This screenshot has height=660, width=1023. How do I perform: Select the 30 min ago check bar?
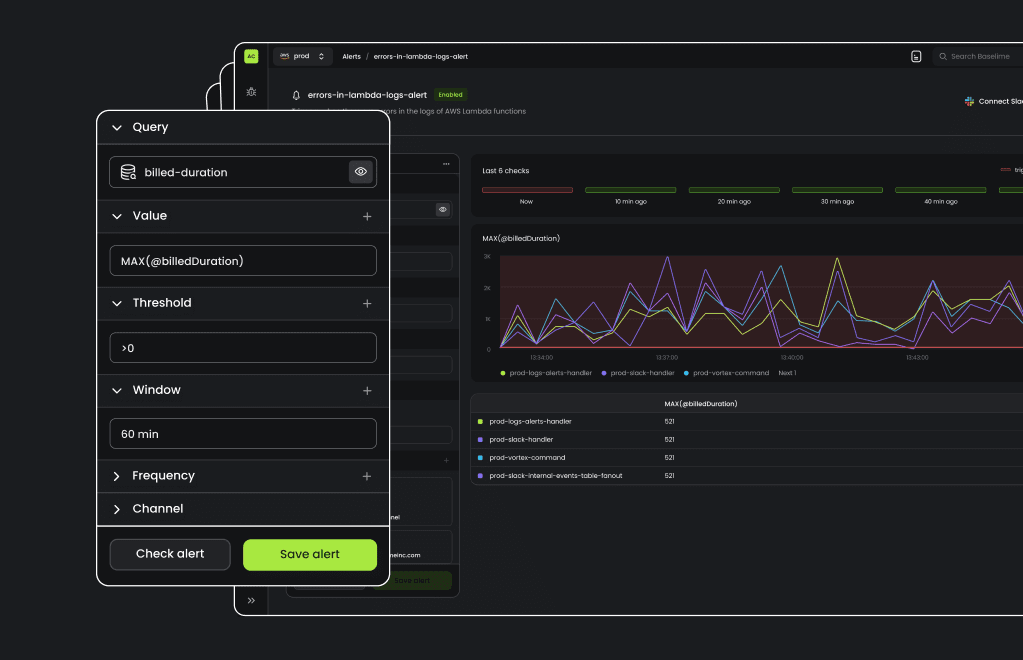click(837, 190)
